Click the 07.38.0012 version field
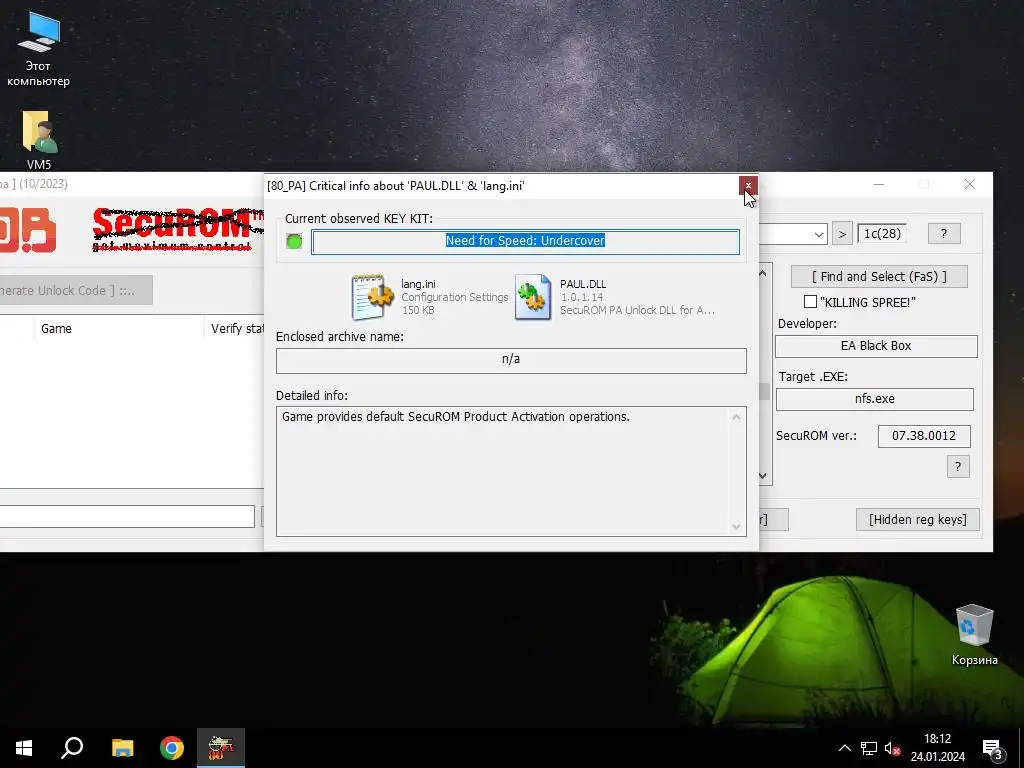The image size is (1024, 768). 924,436
